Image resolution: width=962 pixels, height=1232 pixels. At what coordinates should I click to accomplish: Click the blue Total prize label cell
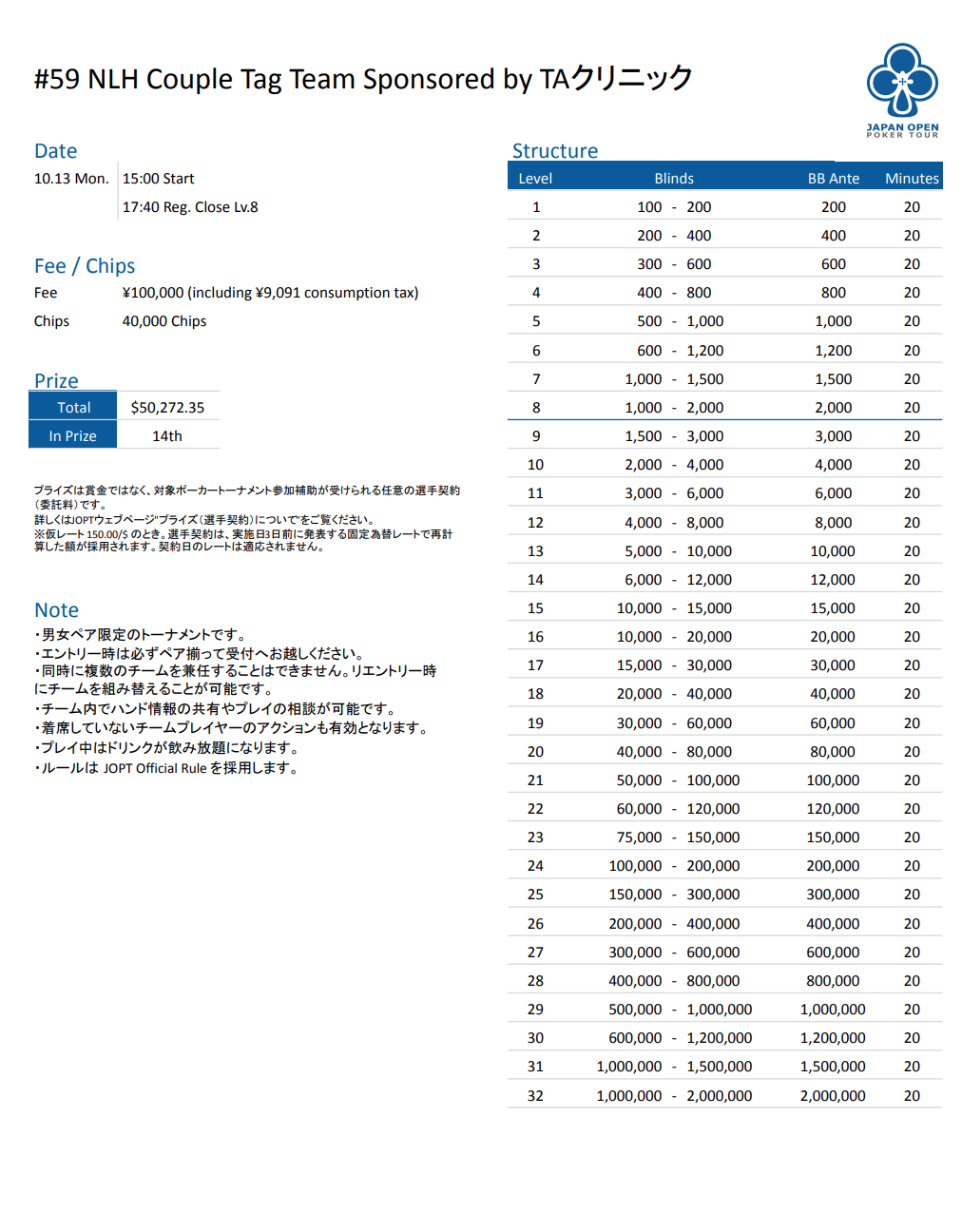[x=73, y=407]
